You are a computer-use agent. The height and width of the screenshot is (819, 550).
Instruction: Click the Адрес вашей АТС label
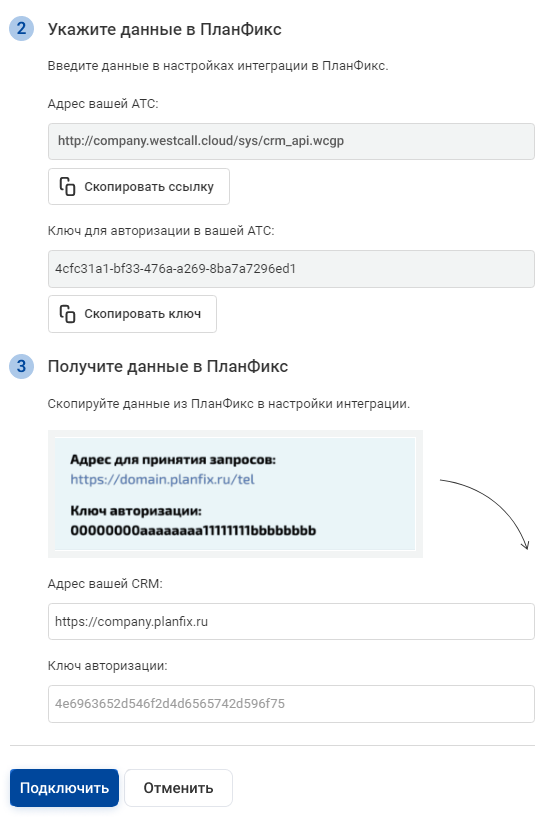(x=103, y=104)
